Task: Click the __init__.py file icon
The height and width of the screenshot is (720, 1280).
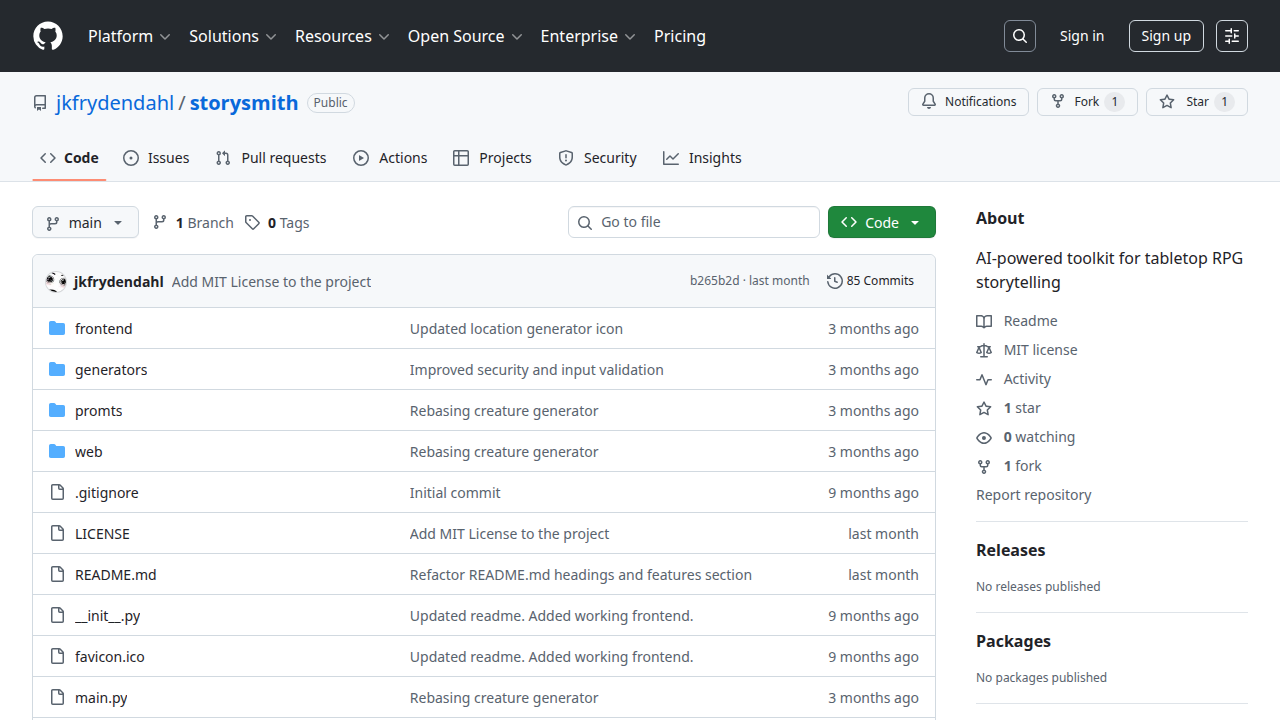Action: coord(57,616)
